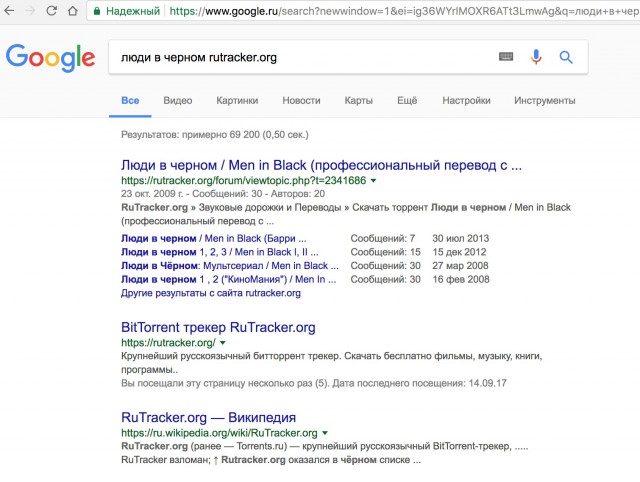Open RuTracker.org — Википедия result

[208, 418]
